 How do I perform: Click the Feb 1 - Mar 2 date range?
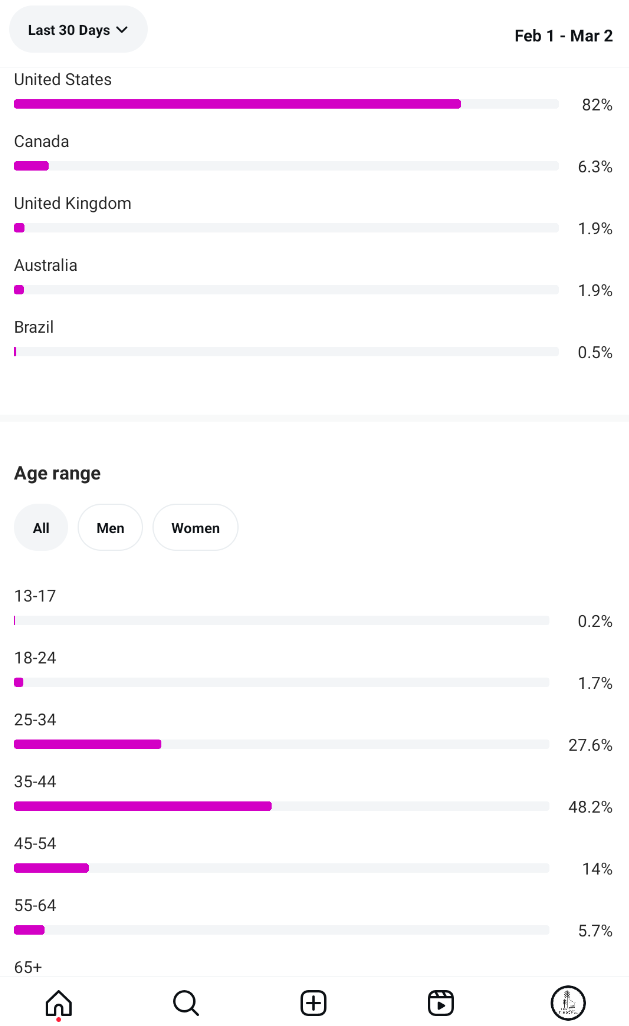pos(564,36)
